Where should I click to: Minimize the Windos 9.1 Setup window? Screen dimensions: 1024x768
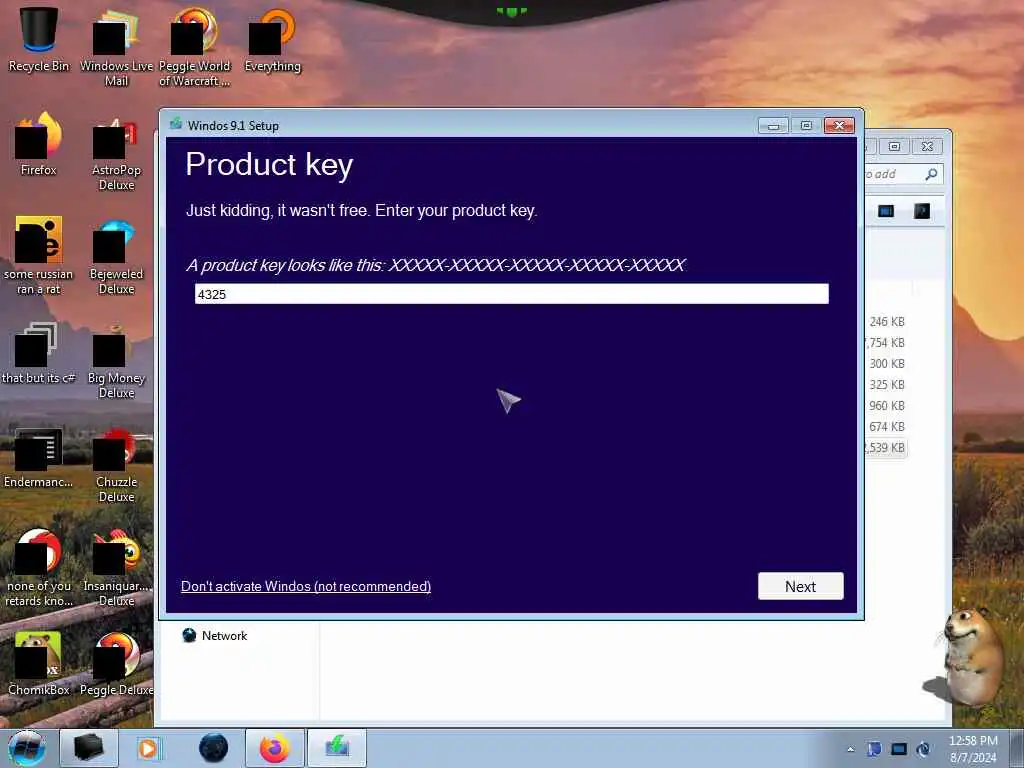point(773,125)
